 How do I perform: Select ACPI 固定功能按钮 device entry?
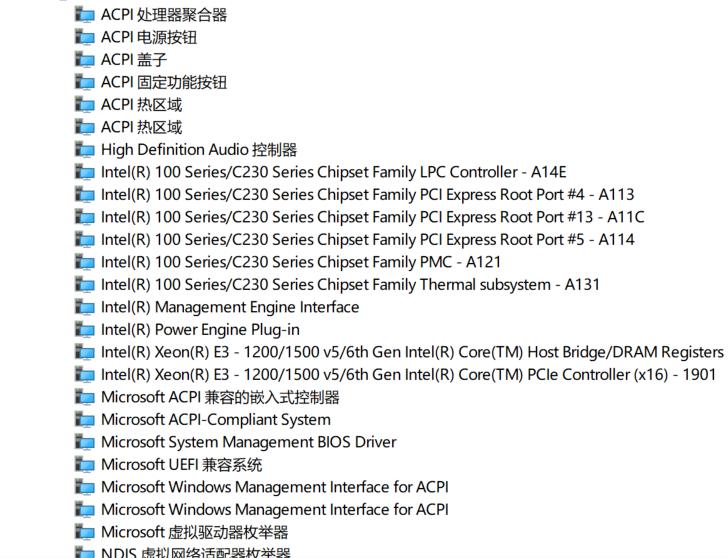pos(164,82)
